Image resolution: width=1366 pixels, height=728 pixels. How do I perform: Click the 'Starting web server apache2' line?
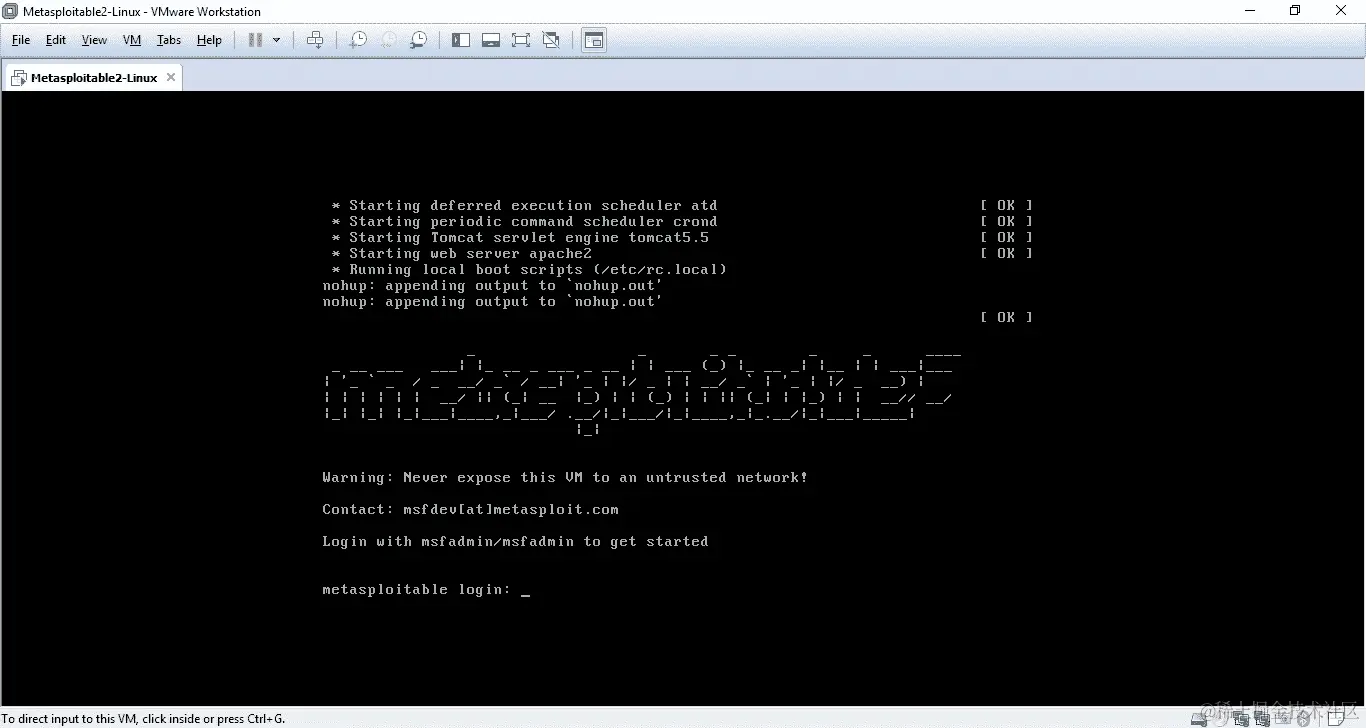coord(462,254)
